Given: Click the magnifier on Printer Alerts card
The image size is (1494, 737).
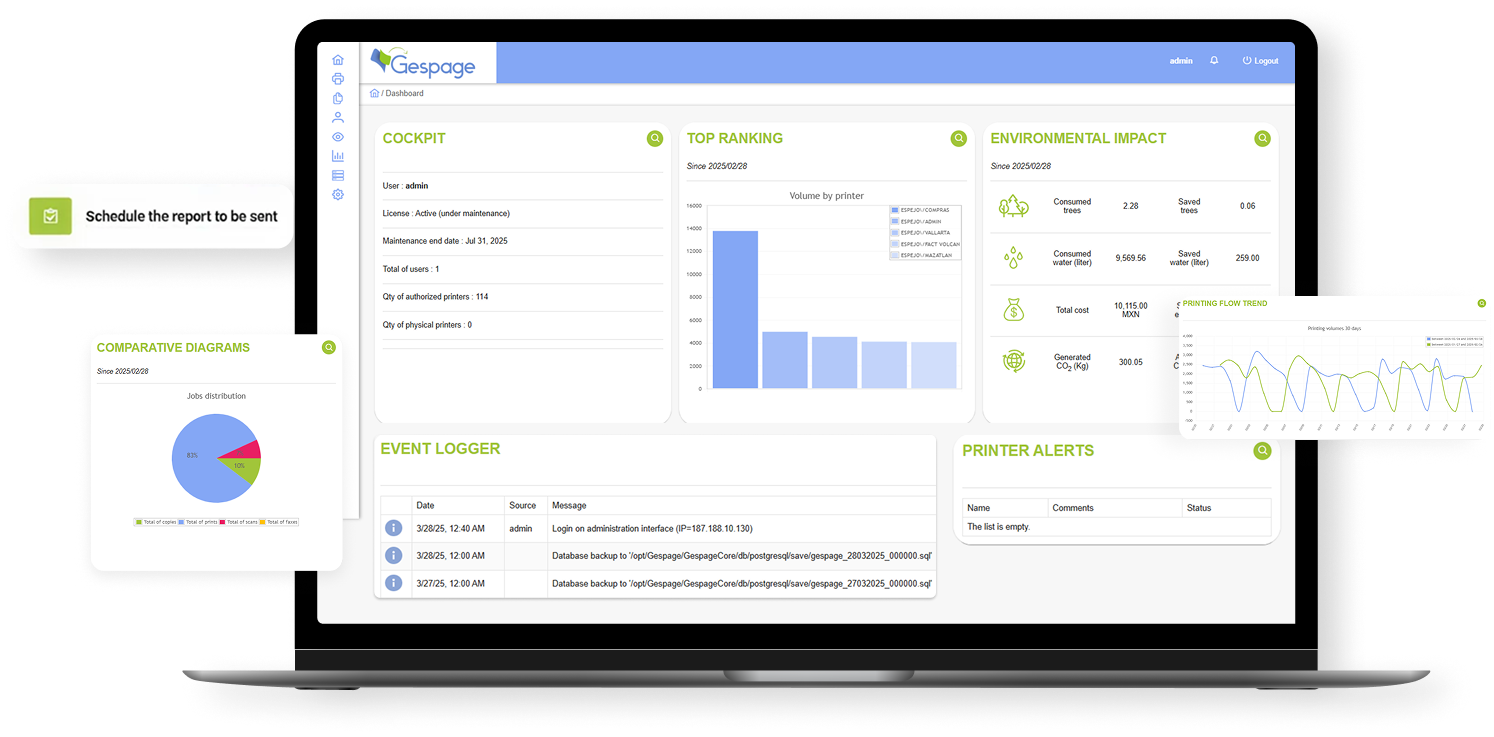Looking at the screenshot, I should pyautogui.click(x=1263, y=451).
